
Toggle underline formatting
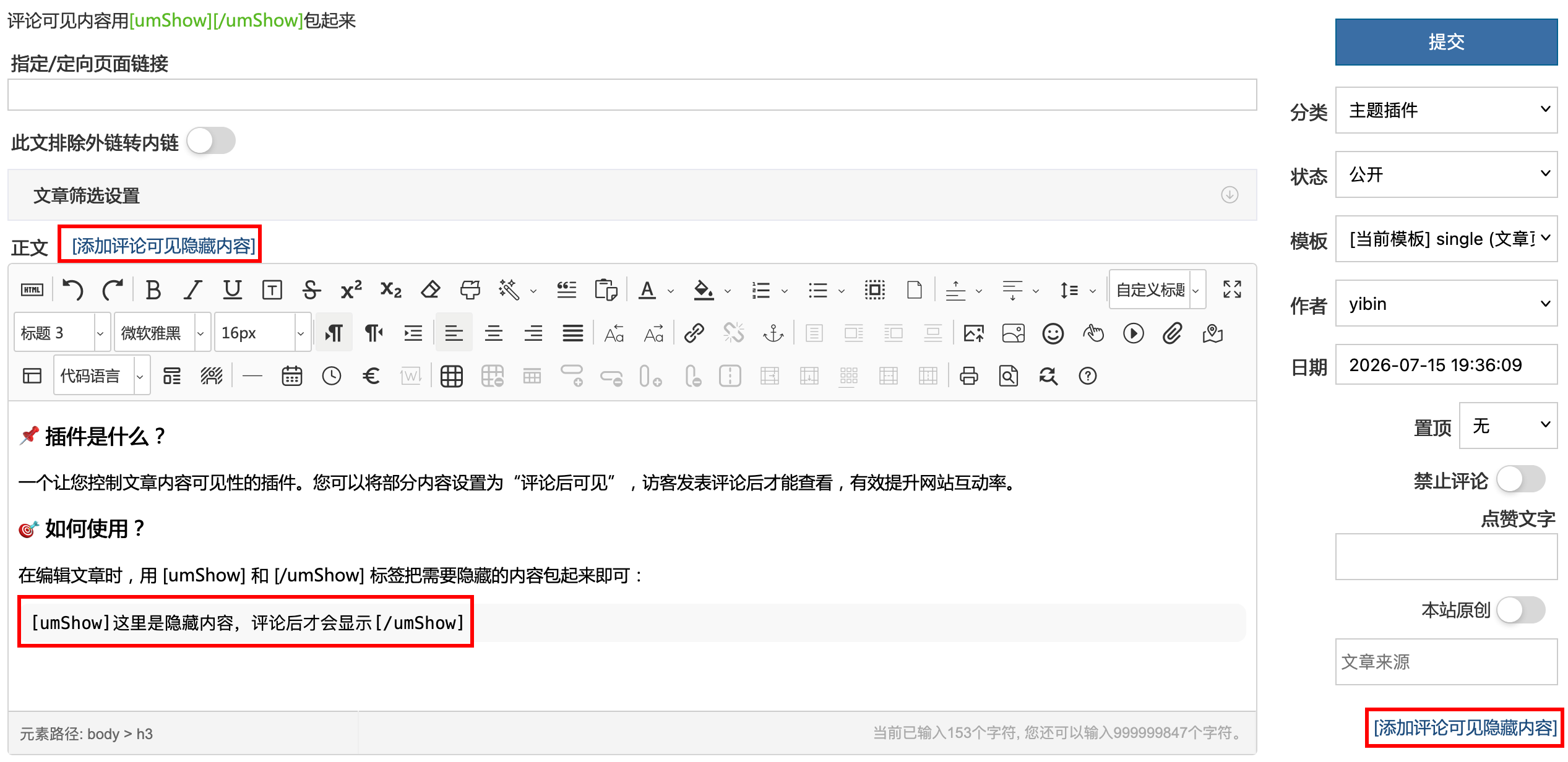click(x=232, y=289)
